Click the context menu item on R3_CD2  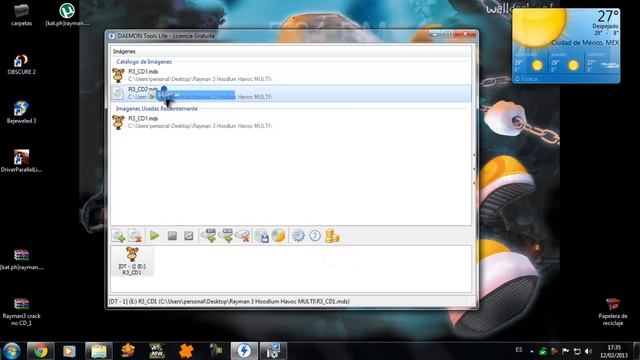tap(196, 96)
